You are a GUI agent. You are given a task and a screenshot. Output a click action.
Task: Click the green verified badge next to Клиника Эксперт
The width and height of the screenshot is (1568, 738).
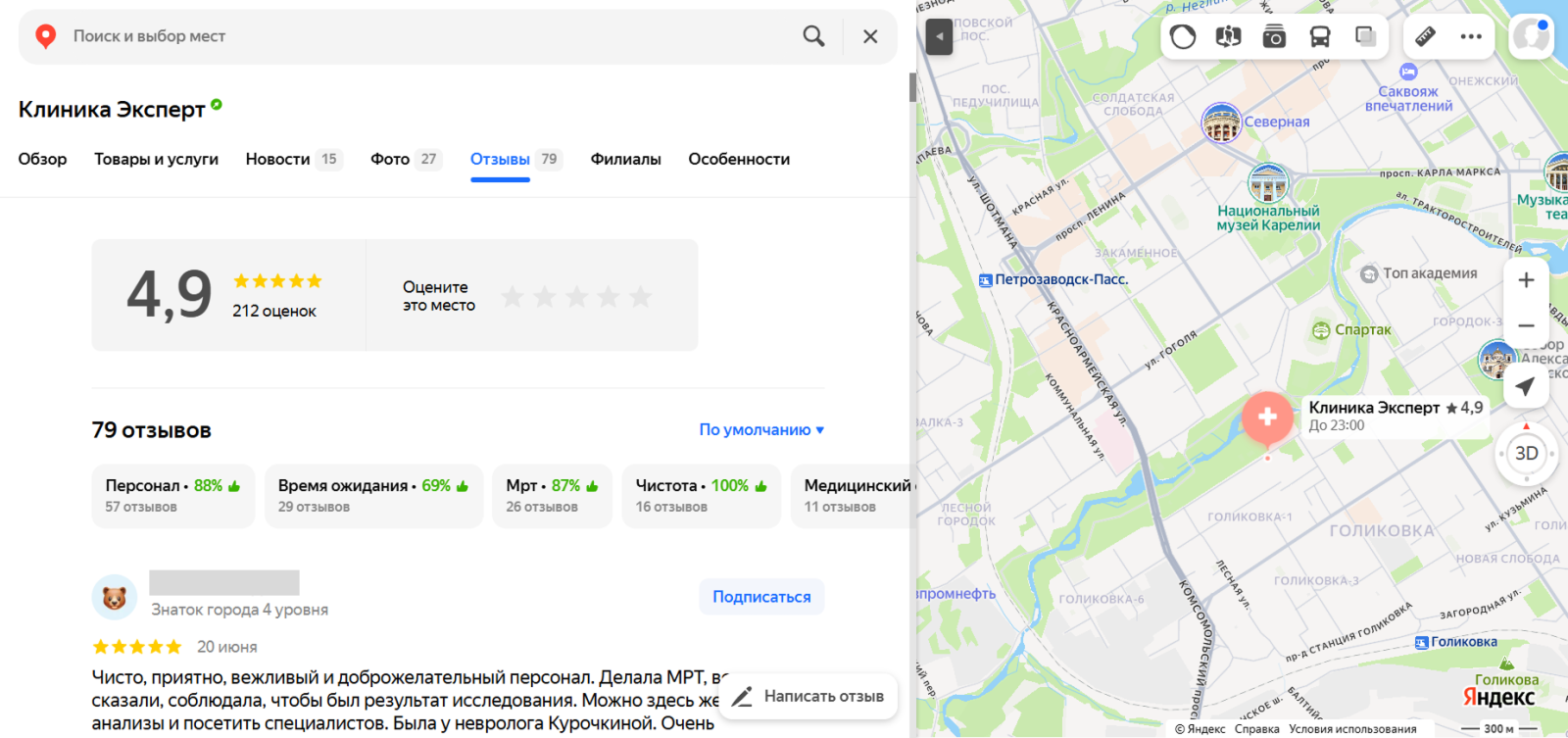217,104
